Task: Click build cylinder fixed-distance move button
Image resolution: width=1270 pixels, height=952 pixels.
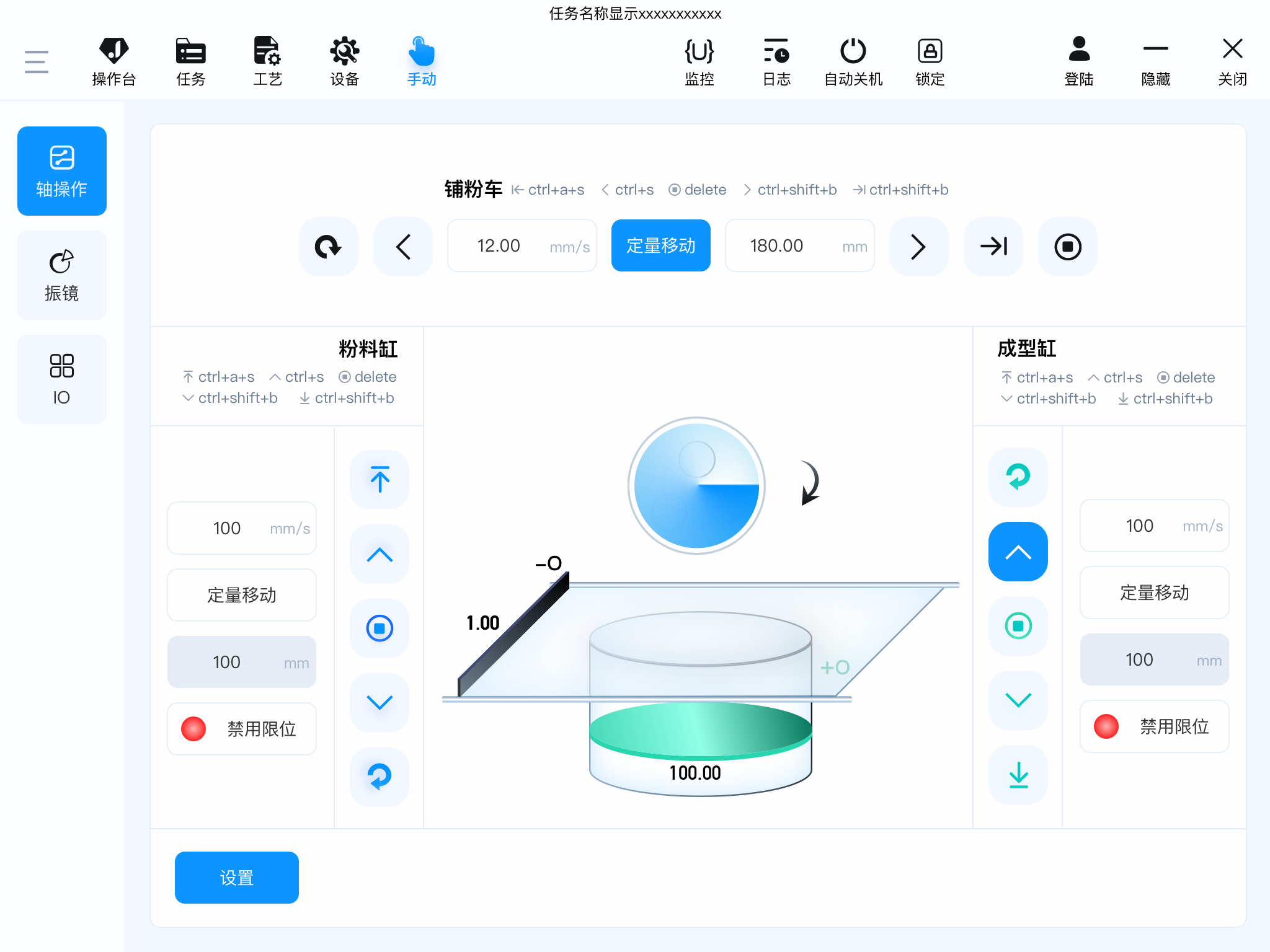Action: click(x=1154, y=593)
